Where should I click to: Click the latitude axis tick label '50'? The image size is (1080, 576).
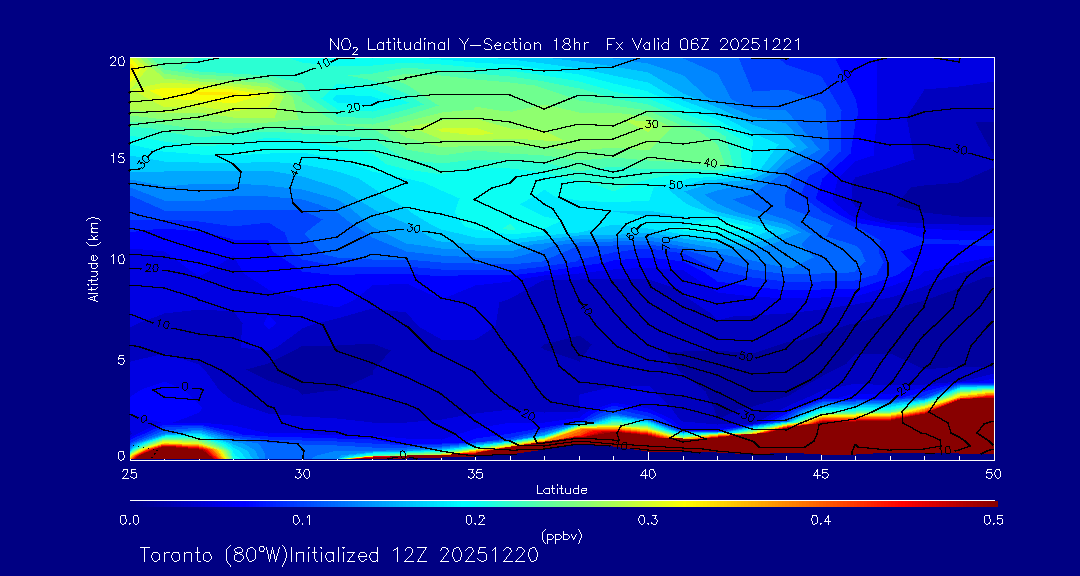pyautogui.click(x=994, y=473)
